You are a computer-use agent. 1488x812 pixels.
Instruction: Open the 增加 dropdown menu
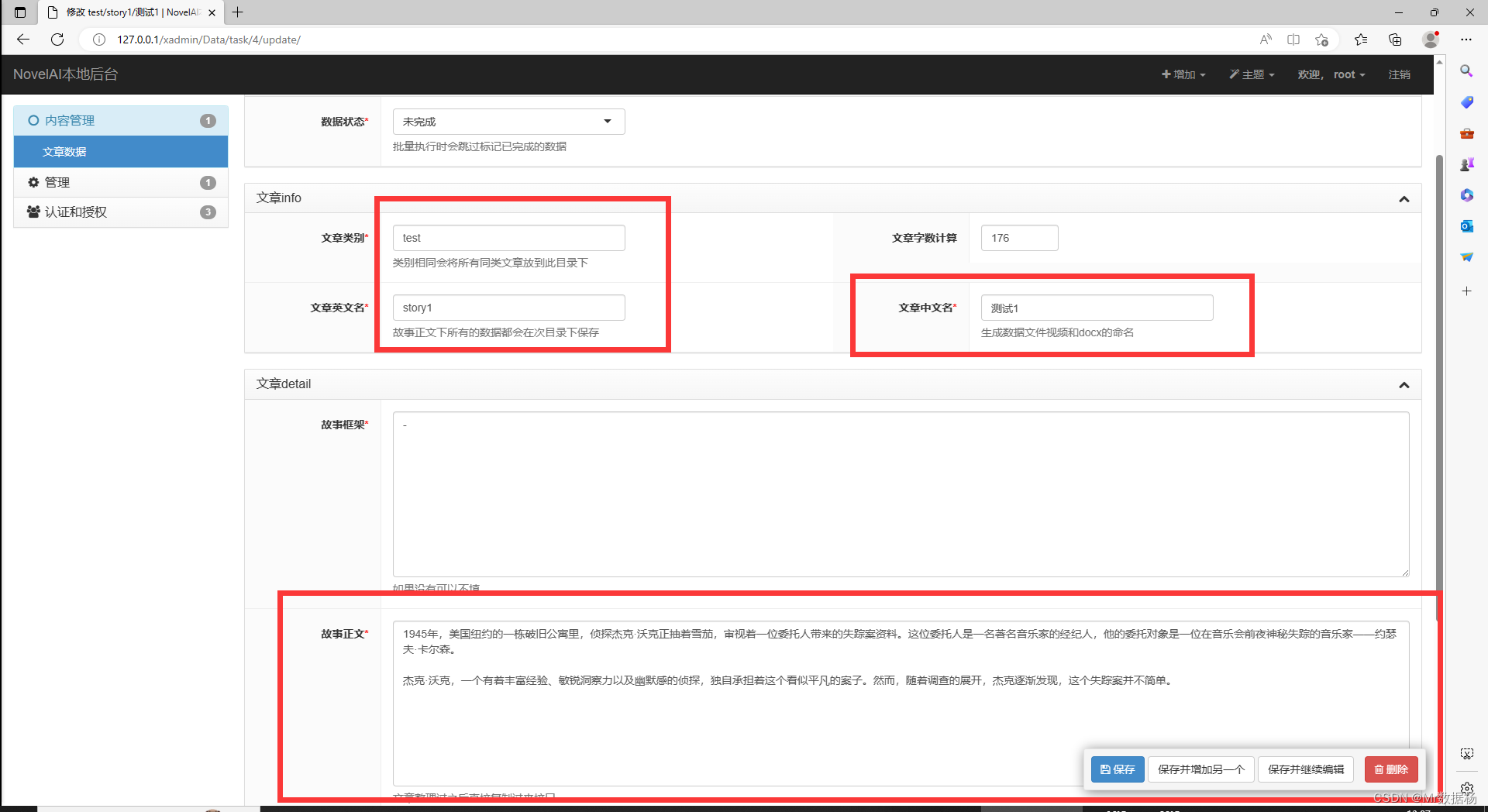(x=1183, y=74)
